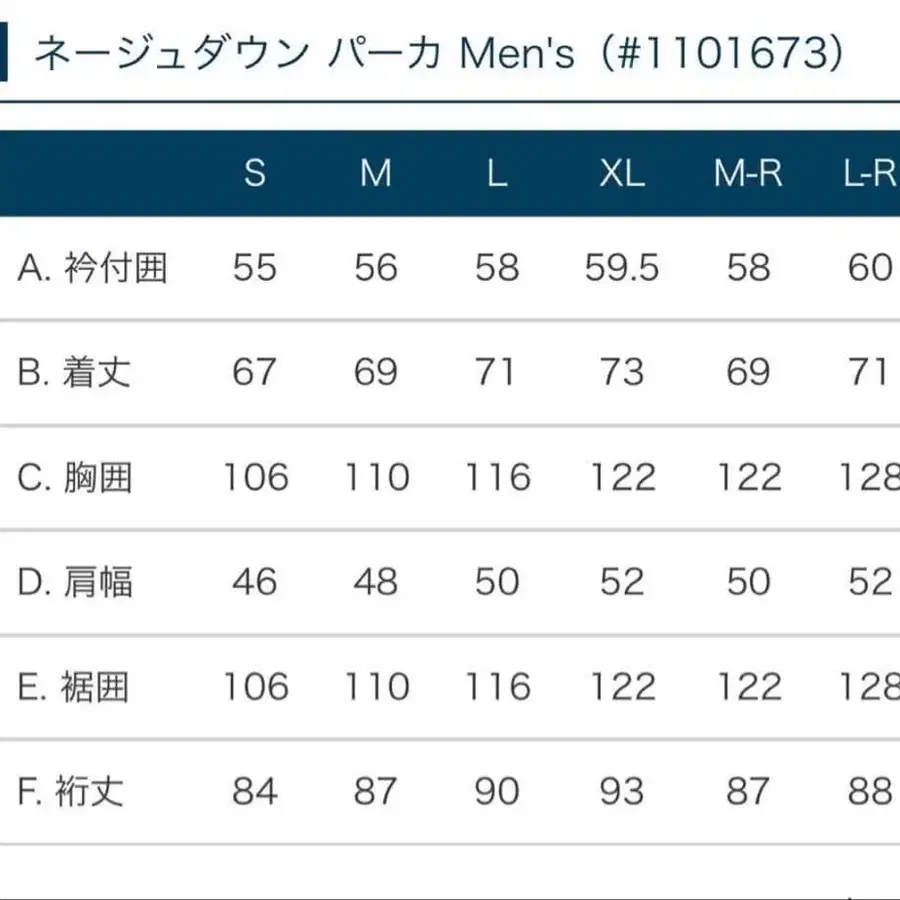Click the 胸囲 value 116 for size L
Image resolution: width=900 pixels, height=900 pixels.
(x=497, y=478)
